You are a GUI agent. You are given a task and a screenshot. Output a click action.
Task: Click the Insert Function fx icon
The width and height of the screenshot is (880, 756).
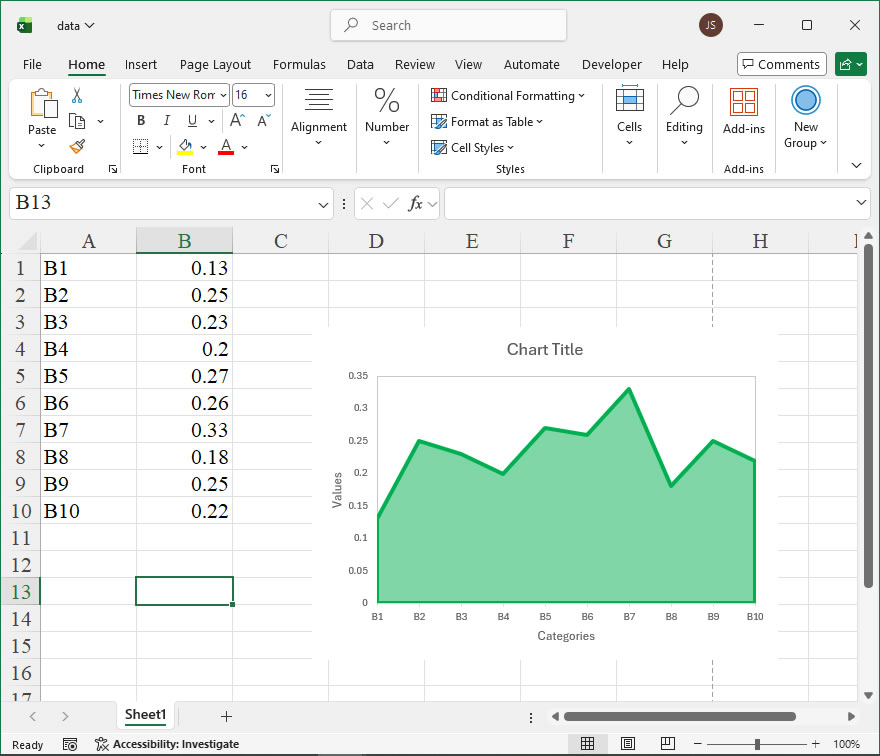[x=415, y=204]
